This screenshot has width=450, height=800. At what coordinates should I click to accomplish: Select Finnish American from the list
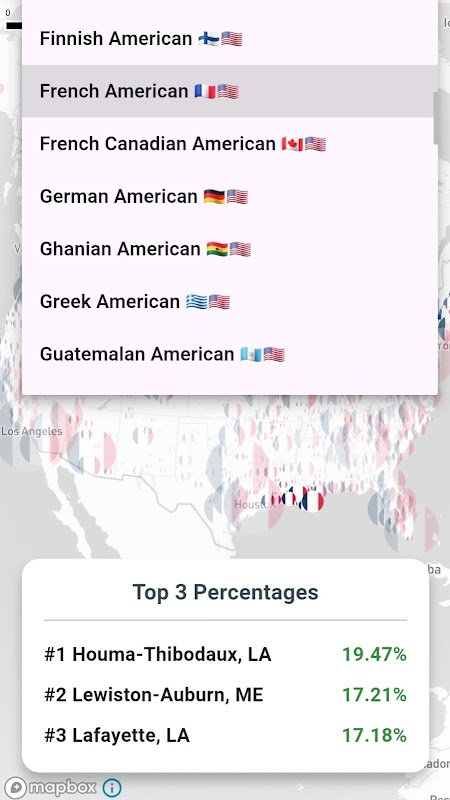230,38
